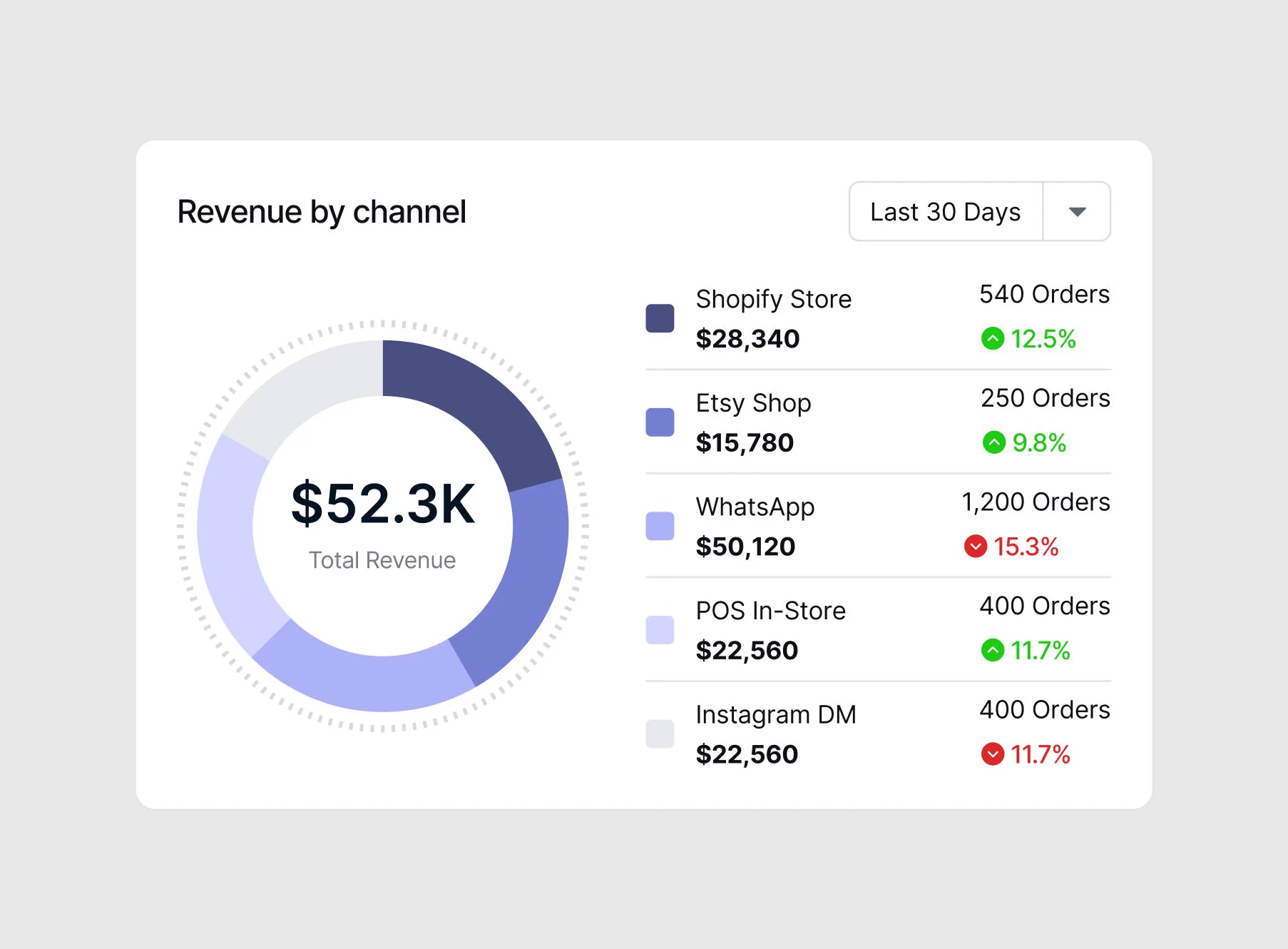Click the red down arrow for Instagram DM
1288x949 pixels.
pyautogui.click(x=992, y=754)
